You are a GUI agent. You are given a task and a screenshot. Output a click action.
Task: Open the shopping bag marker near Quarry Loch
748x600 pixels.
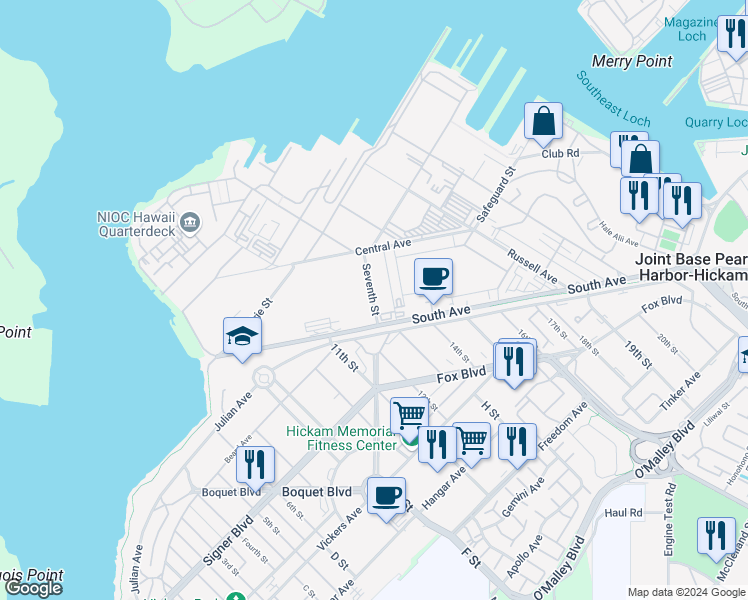click(x=641, y=161)
